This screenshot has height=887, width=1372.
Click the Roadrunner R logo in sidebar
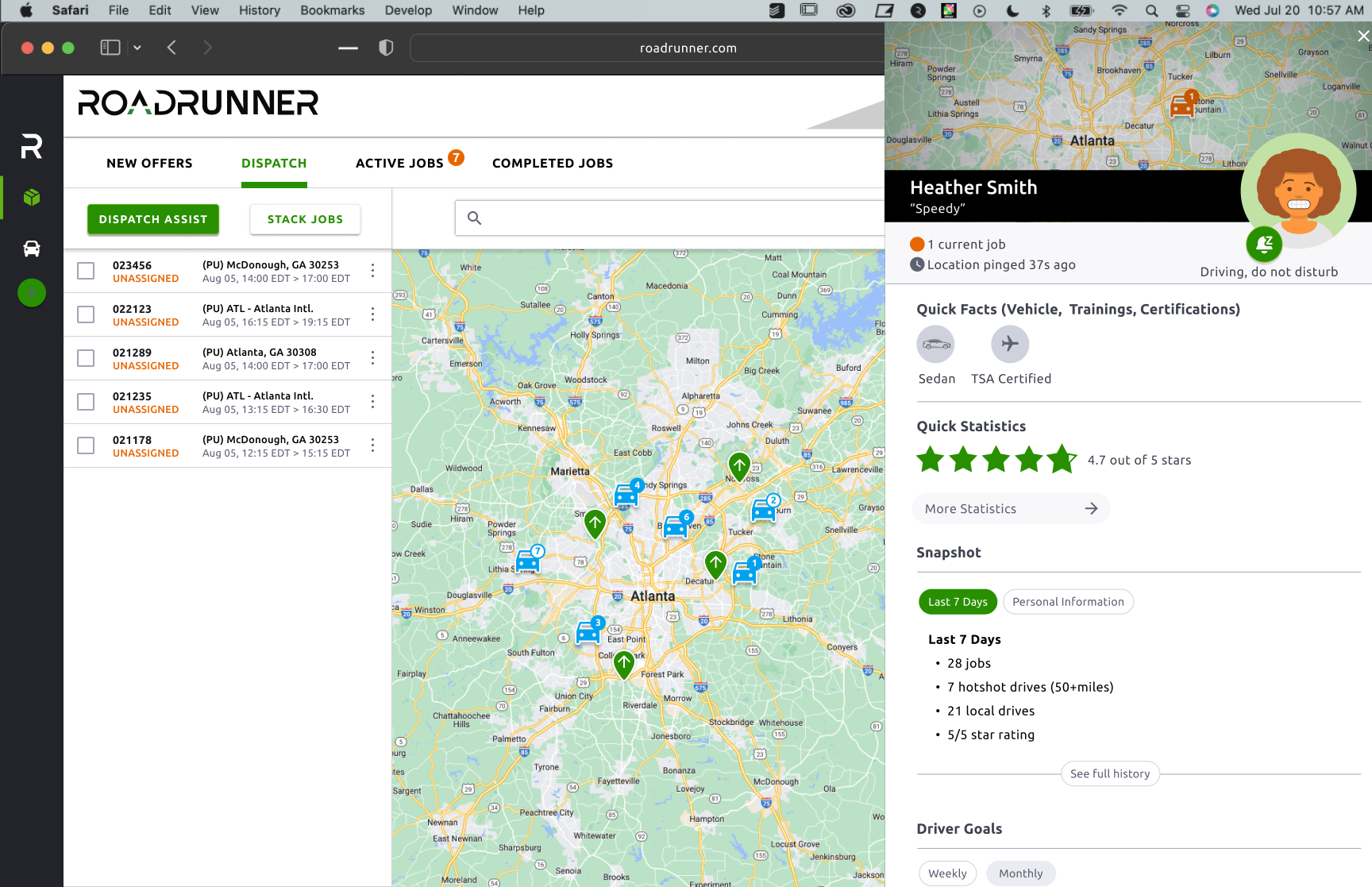tap(32, 146)
